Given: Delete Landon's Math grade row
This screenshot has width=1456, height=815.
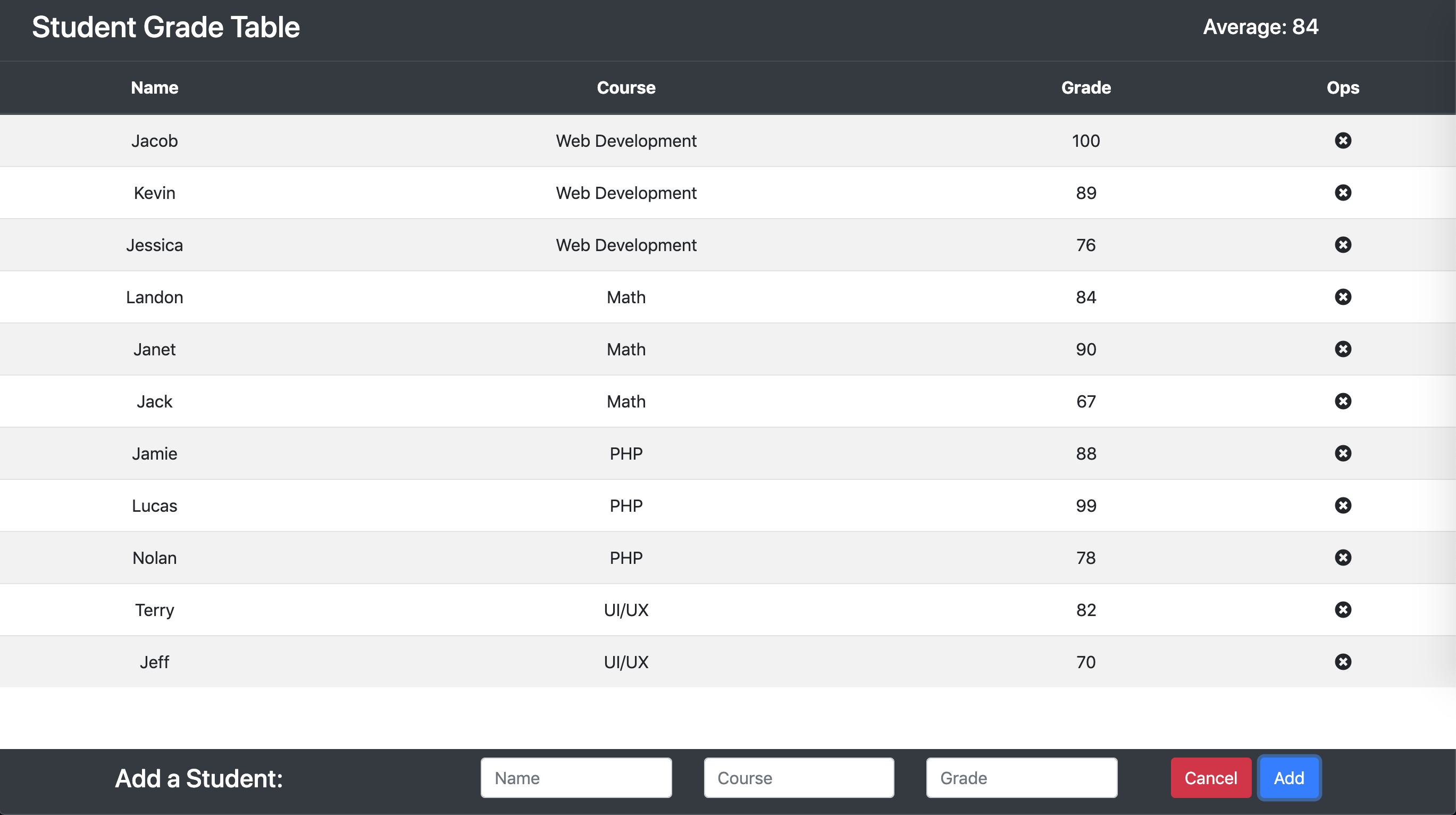Looking at the screenshot, I should (x=1342, y=297).
